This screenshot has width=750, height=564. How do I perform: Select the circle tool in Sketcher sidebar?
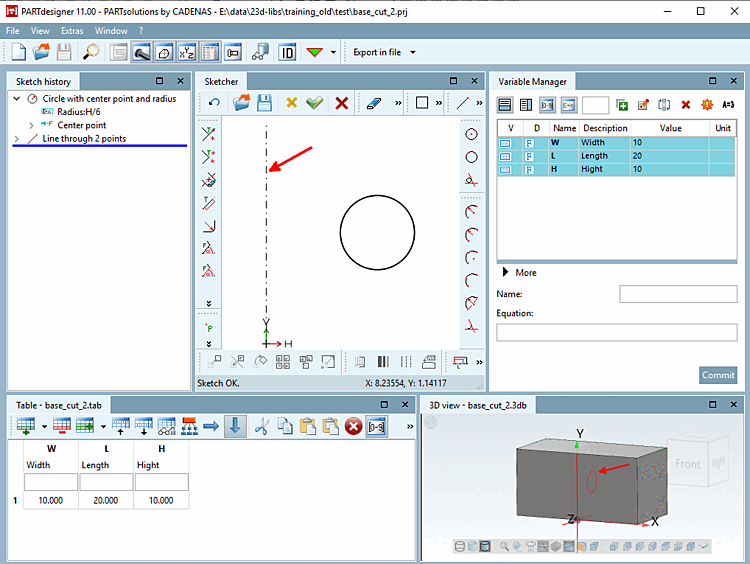[x=471, y=157]
